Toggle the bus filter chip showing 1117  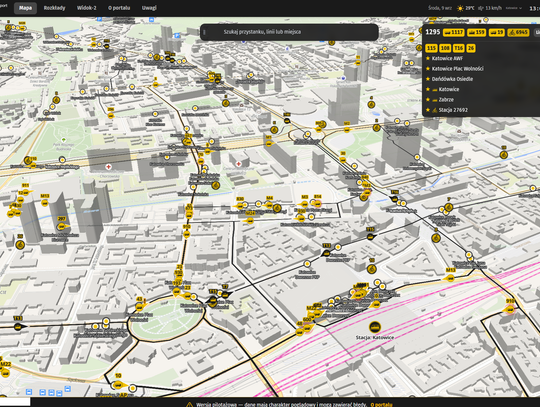tap(454, 32)
